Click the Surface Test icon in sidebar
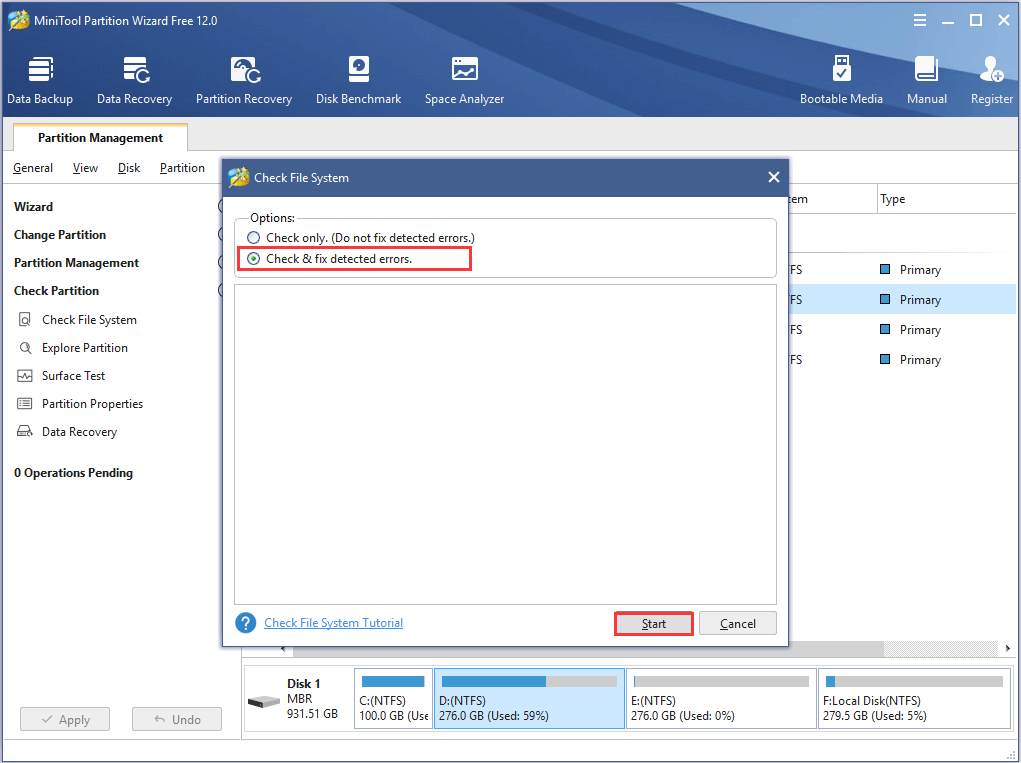1021x763 pixels. pos(25,376)
